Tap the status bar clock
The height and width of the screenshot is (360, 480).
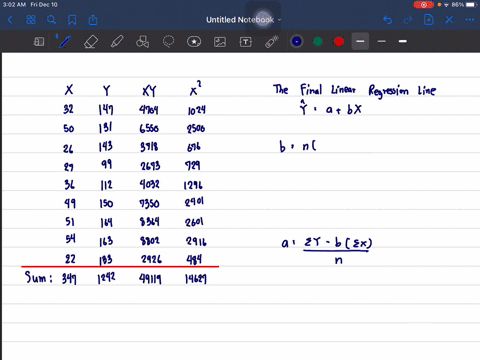14,5
